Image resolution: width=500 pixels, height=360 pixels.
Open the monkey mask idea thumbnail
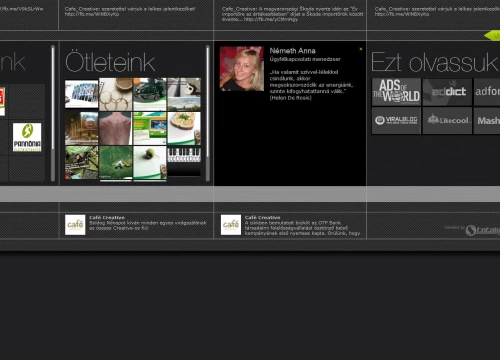tap(184, 87)
